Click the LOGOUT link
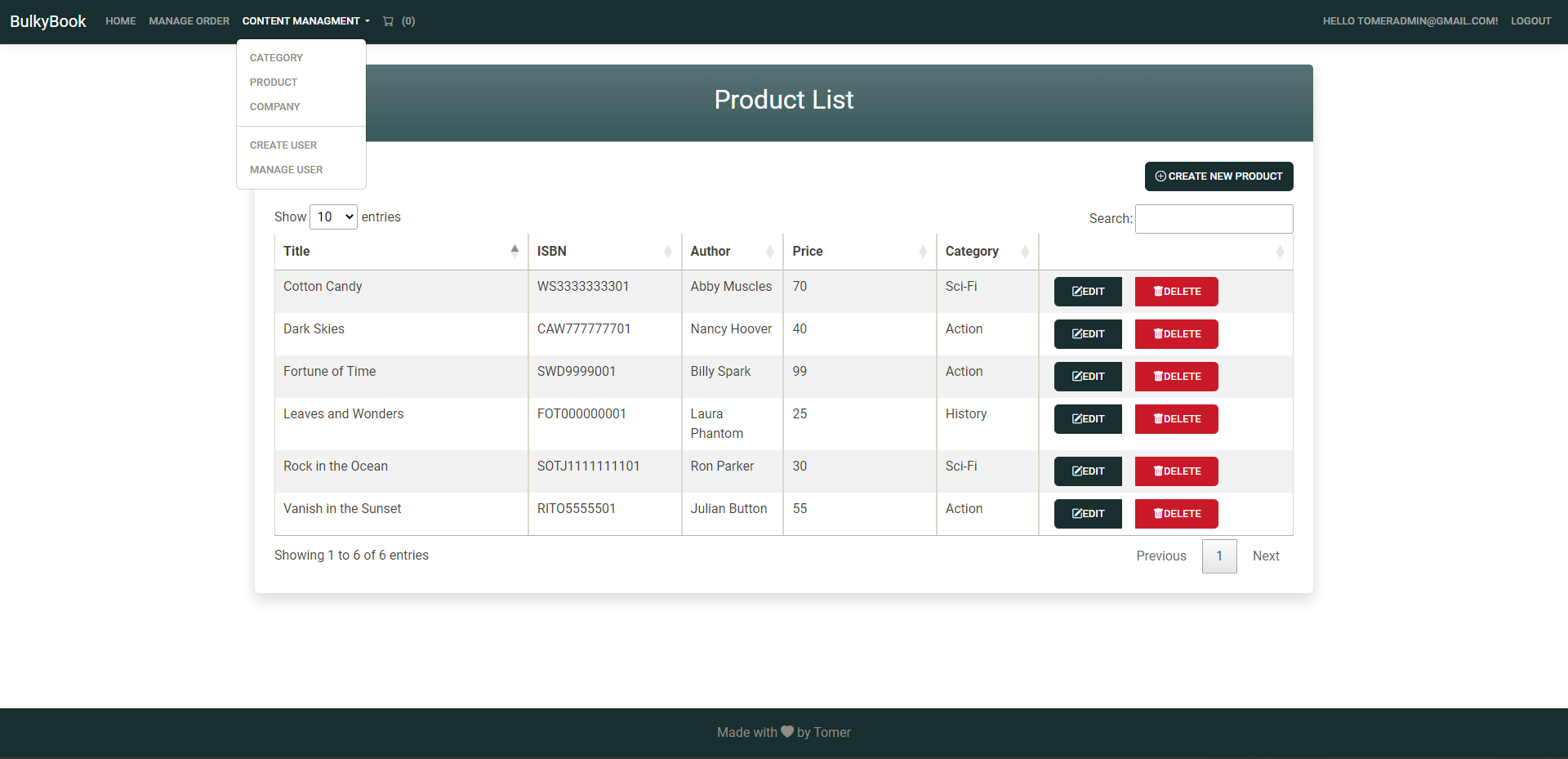 (1530, 21)
